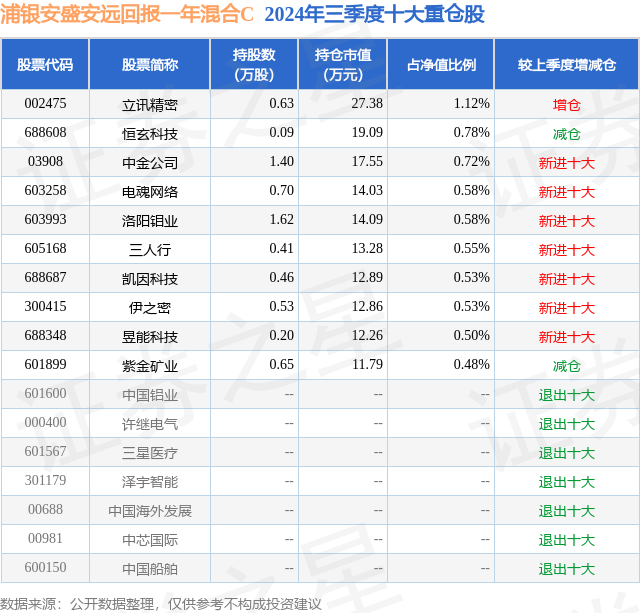Click the 减仓 status for 紫金矿业

click(567, 366)
